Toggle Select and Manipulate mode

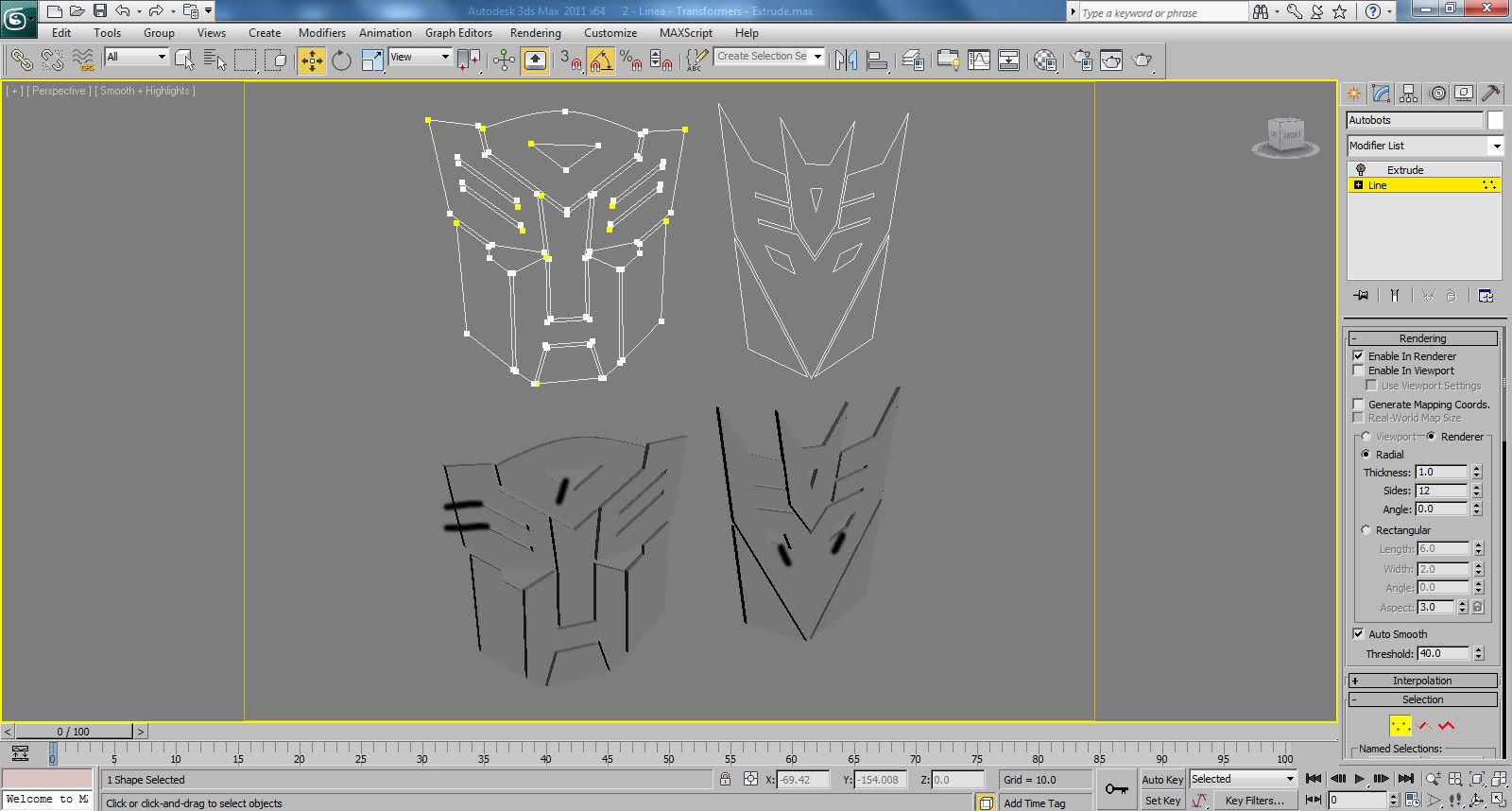pos(504,60)
